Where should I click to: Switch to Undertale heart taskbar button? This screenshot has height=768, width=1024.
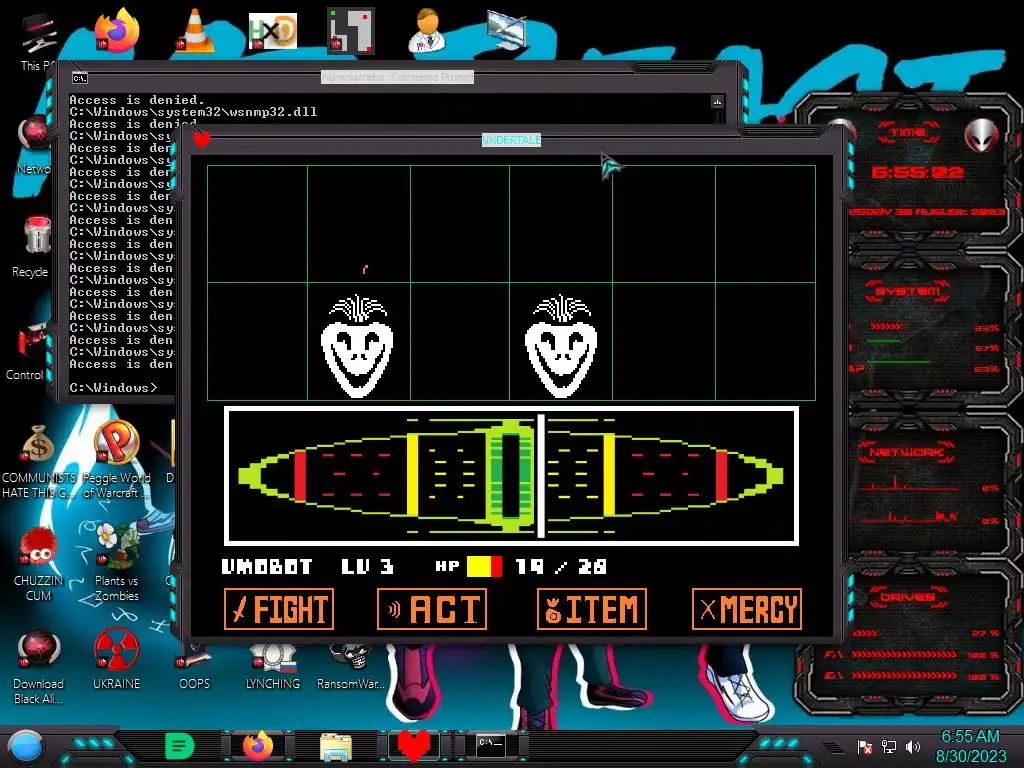coord(414,746)
